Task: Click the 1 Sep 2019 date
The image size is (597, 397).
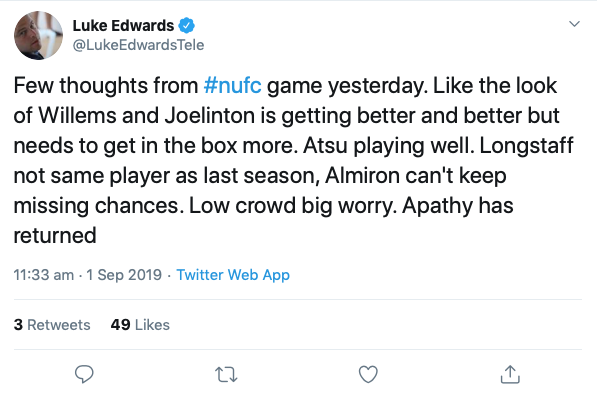Action: [124, 275]
